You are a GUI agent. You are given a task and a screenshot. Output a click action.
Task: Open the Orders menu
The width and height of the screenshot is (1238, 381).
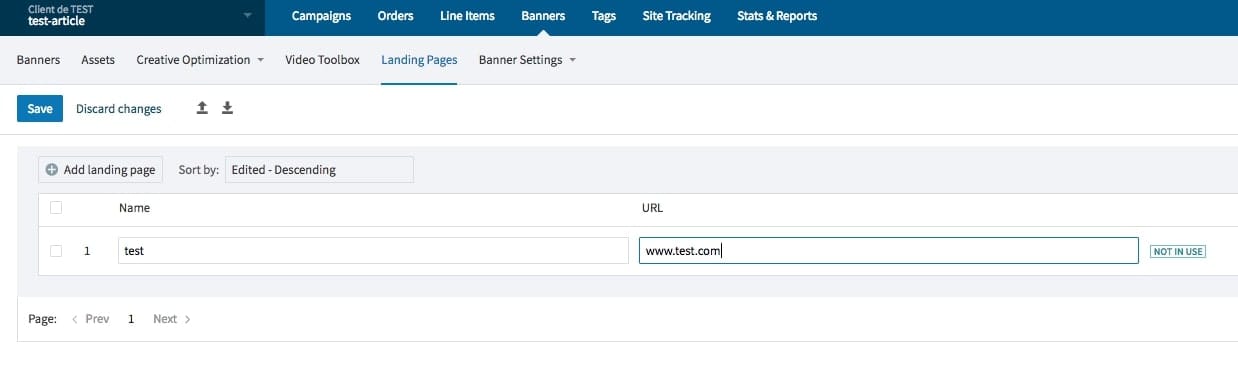pyautogui.click(x=396, y=16)
